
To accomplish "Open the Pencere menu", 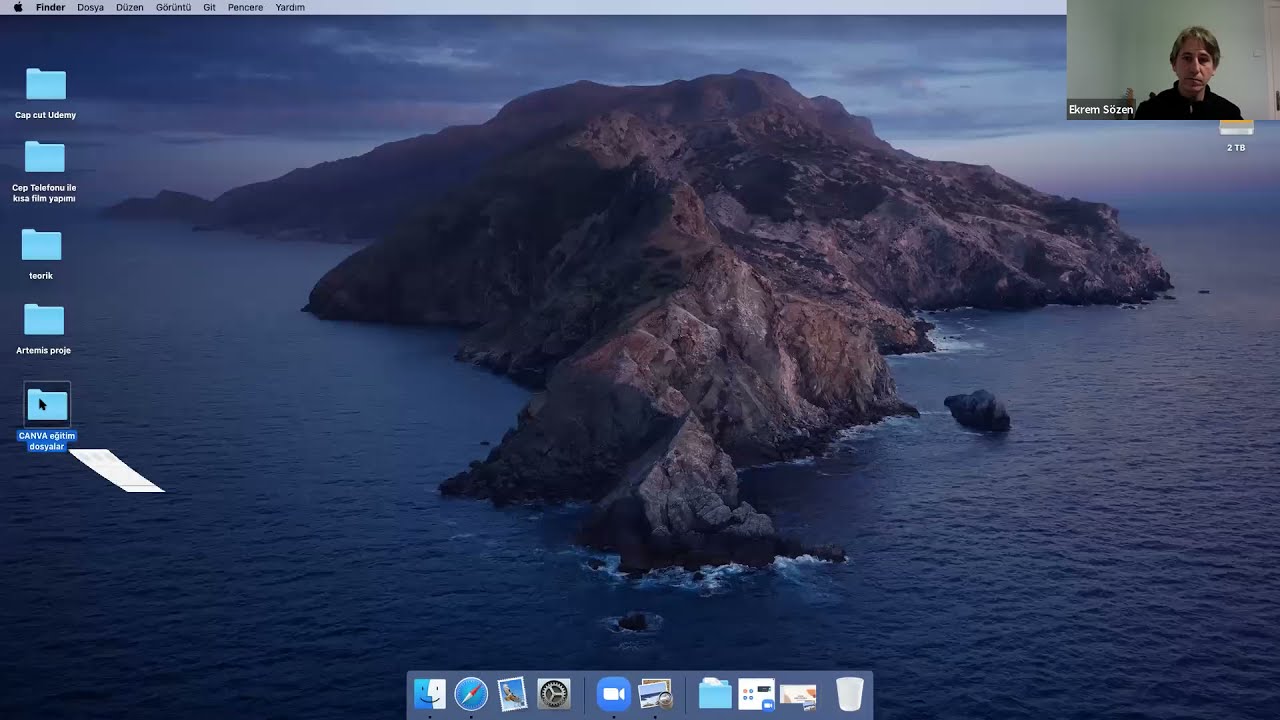I will tap(245, 7).
